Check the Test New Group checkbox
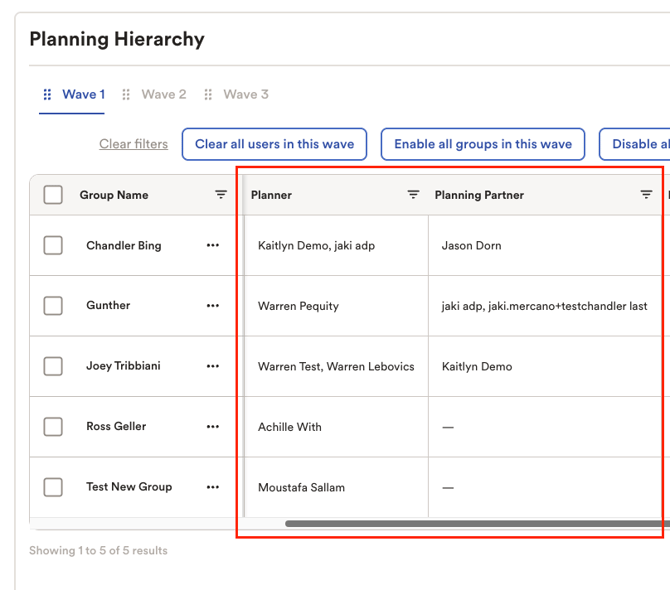 coord(53,487)
